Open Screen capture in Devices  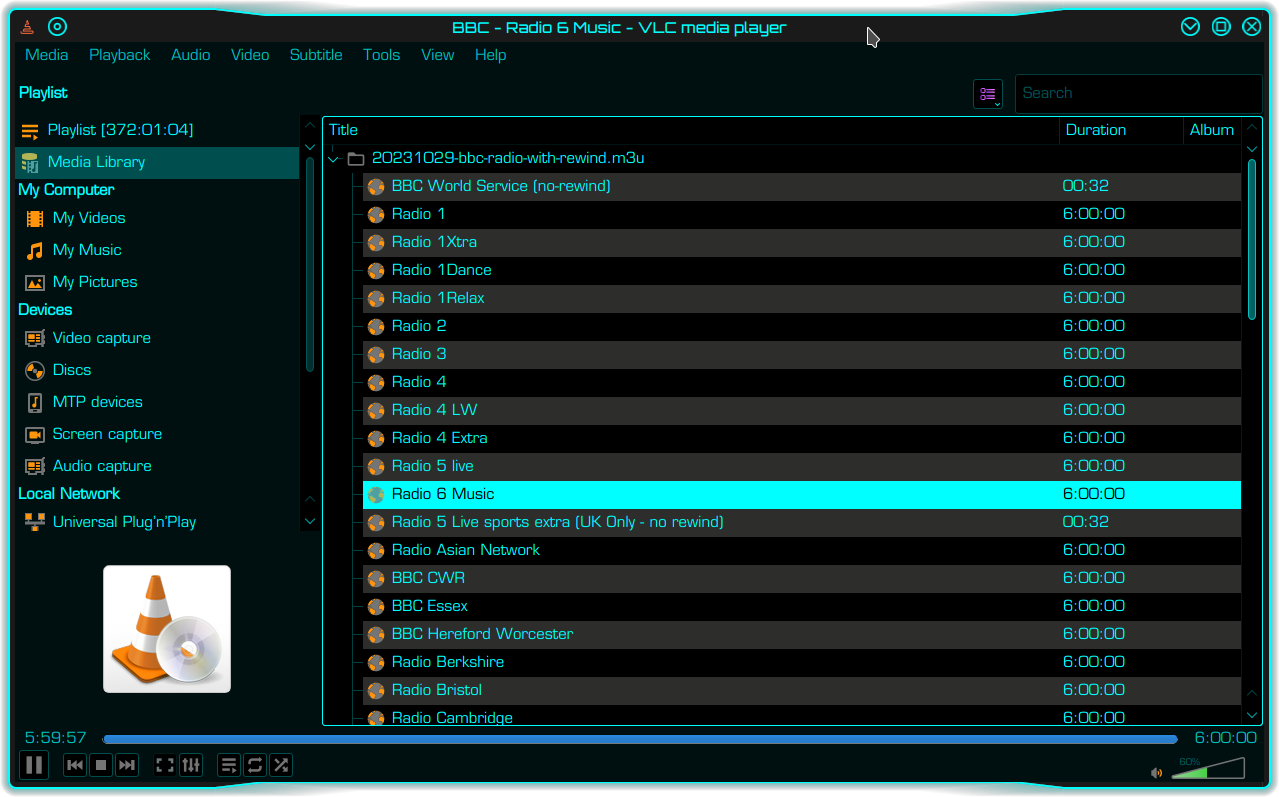click(x=107, y=434)
